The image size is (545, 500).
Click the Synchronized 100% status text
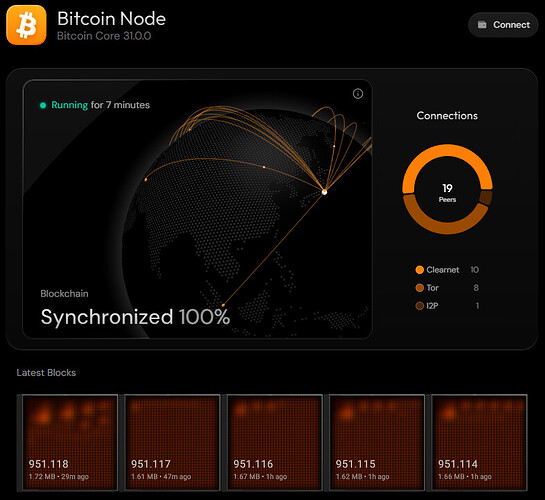point(135,317)
